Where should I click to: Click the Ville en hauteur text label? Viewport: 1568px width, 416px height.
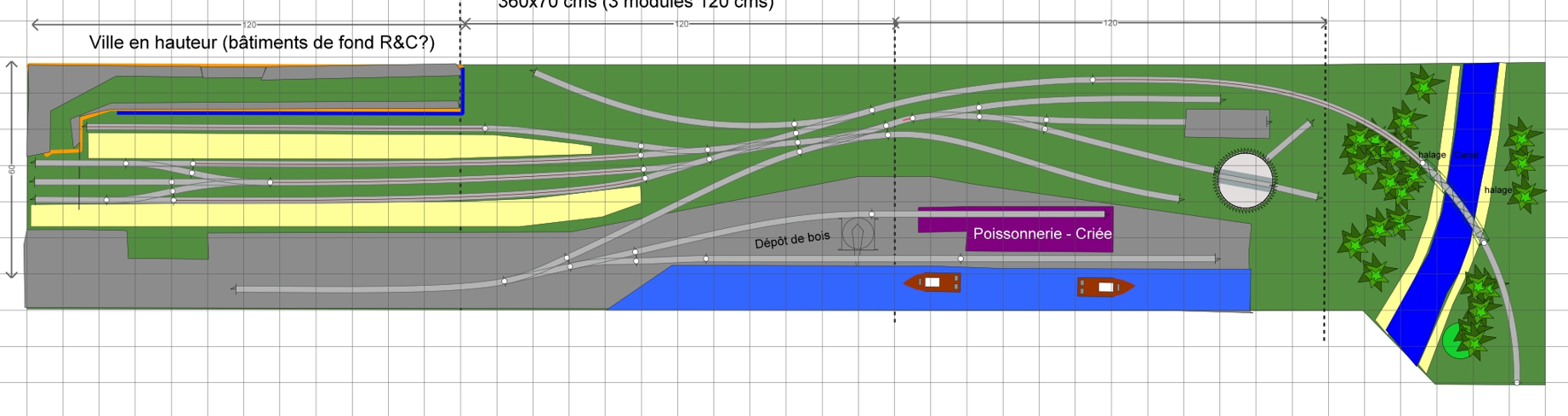point(262,43)
